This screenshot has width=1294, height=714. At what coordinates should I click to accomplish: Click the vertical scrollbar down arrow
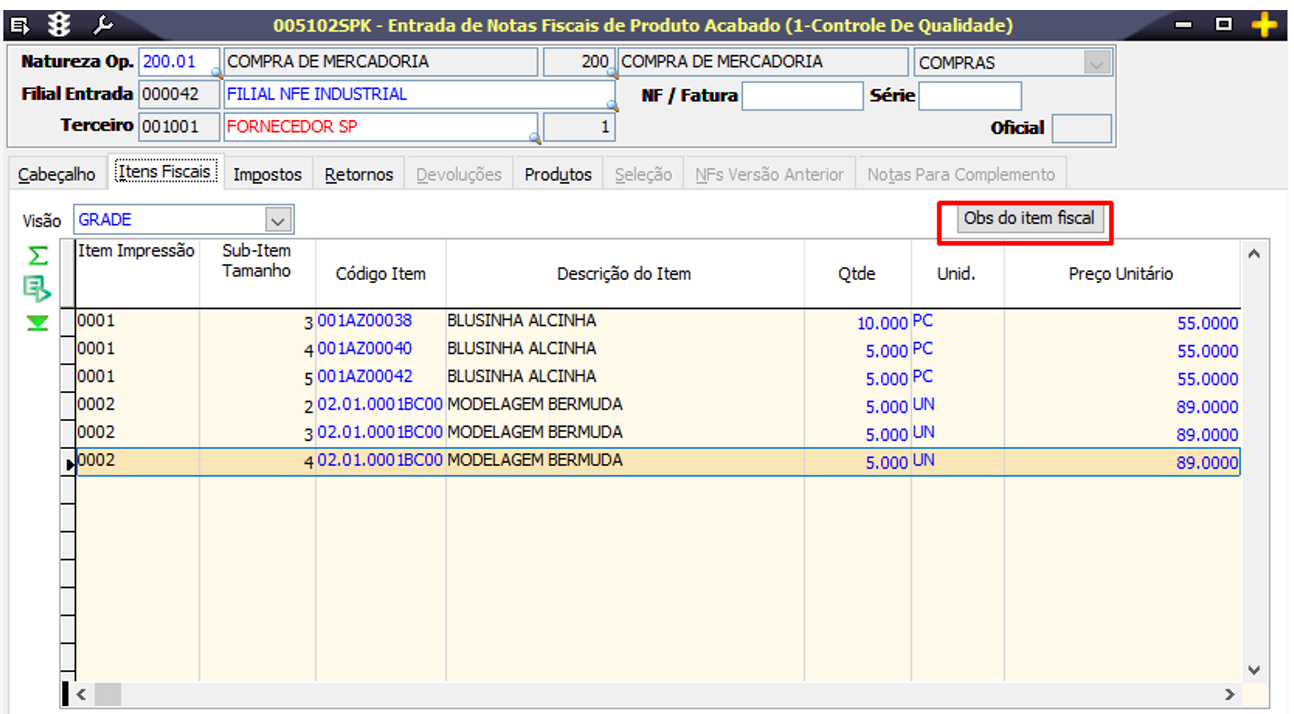coord(1254,669)
